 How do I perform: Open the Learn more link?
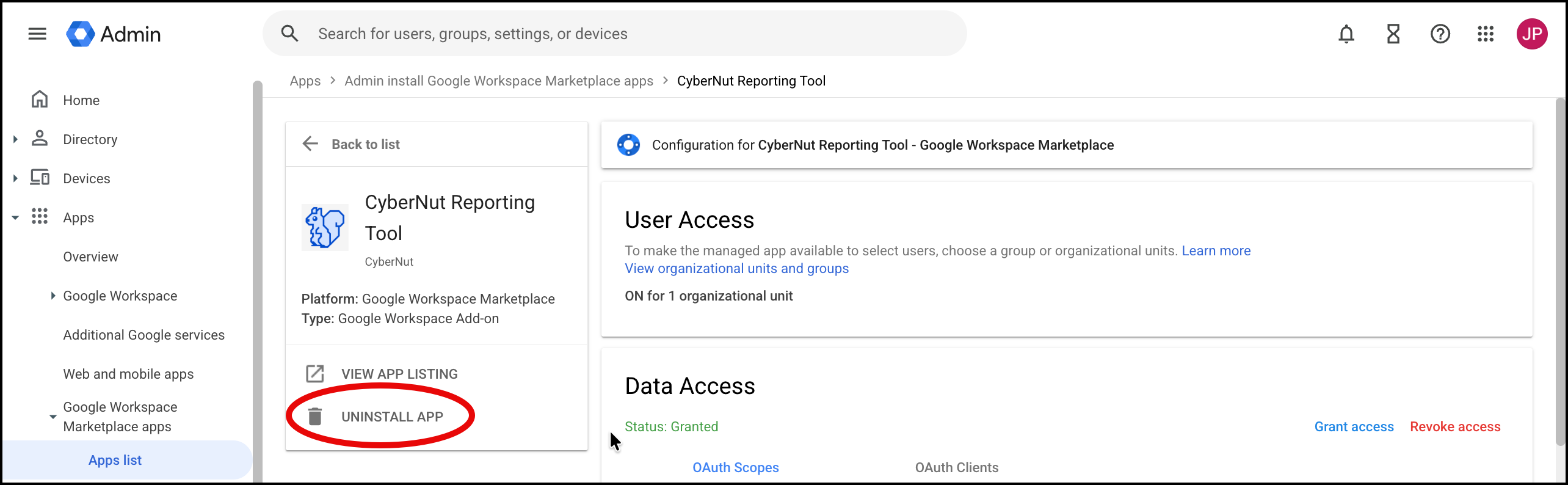[x=1216, y=250]
